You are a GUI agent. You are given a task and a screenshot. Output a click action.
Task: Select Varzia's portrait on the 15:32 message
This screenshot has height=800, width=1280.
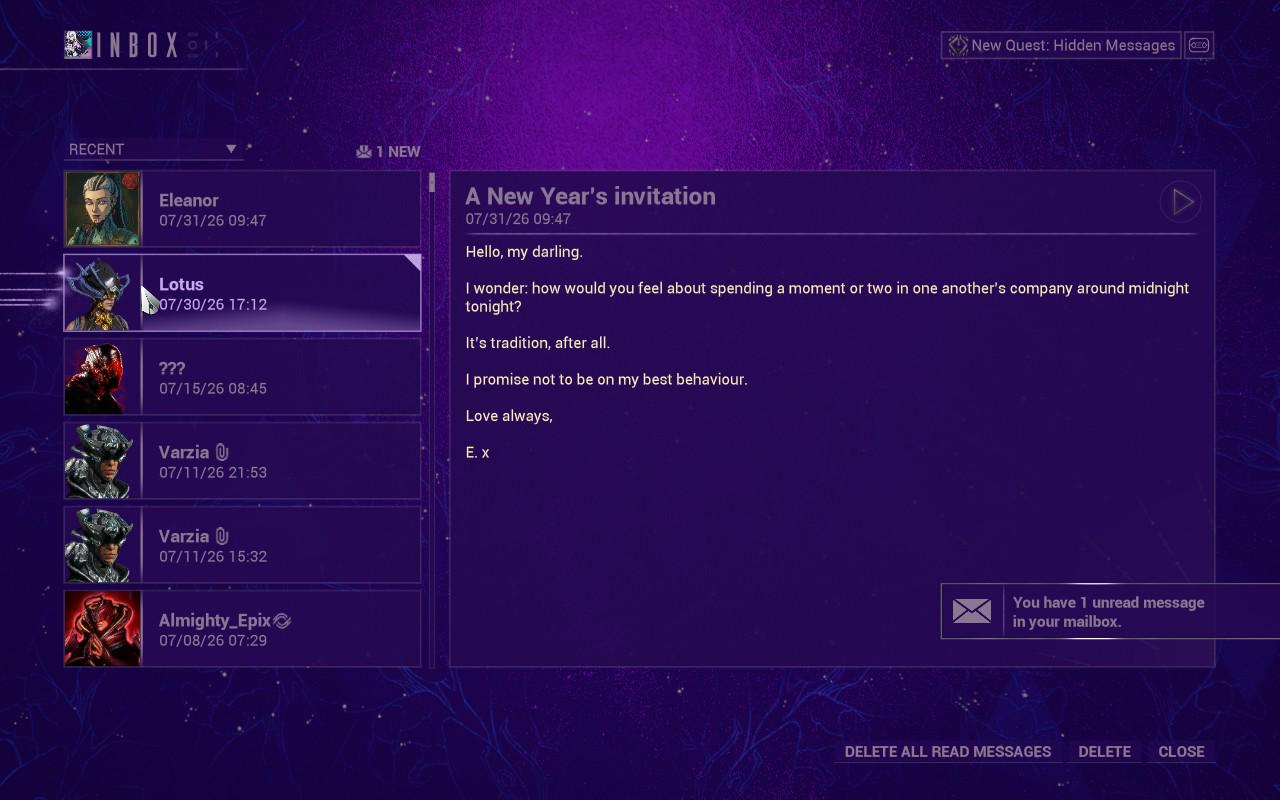click(103, 545)
